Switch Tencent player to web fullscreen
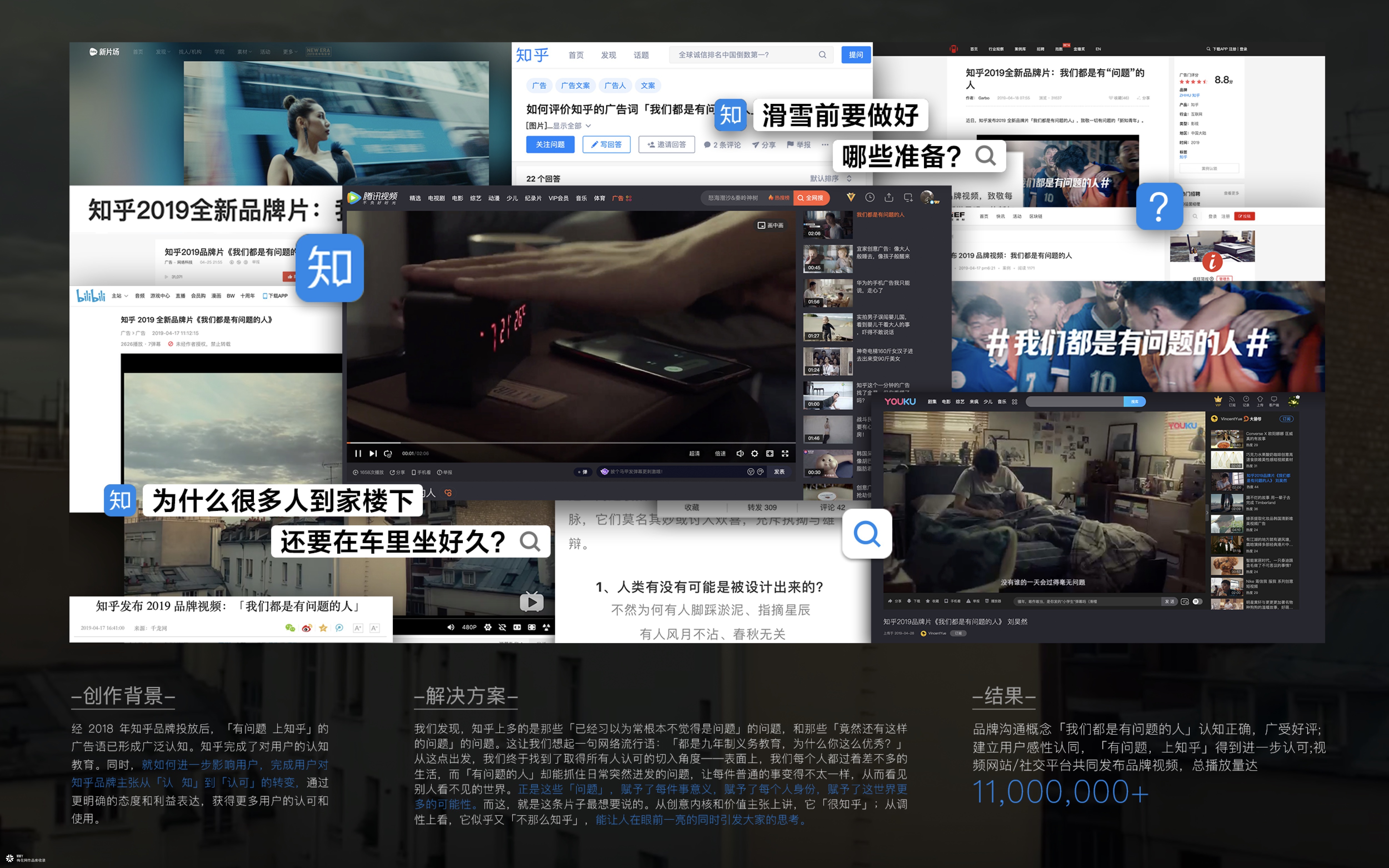 [x=770, y=453]
